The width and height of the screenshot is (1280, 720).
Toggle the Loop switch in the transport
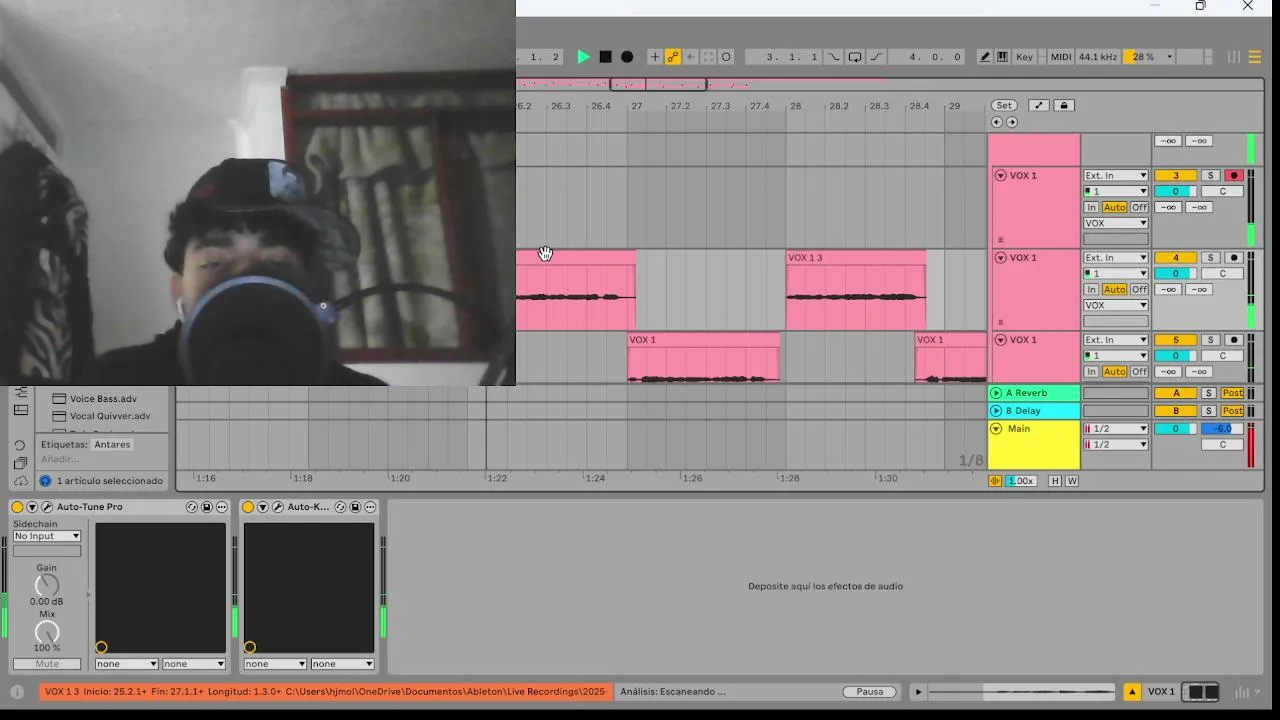click(855, 57)
